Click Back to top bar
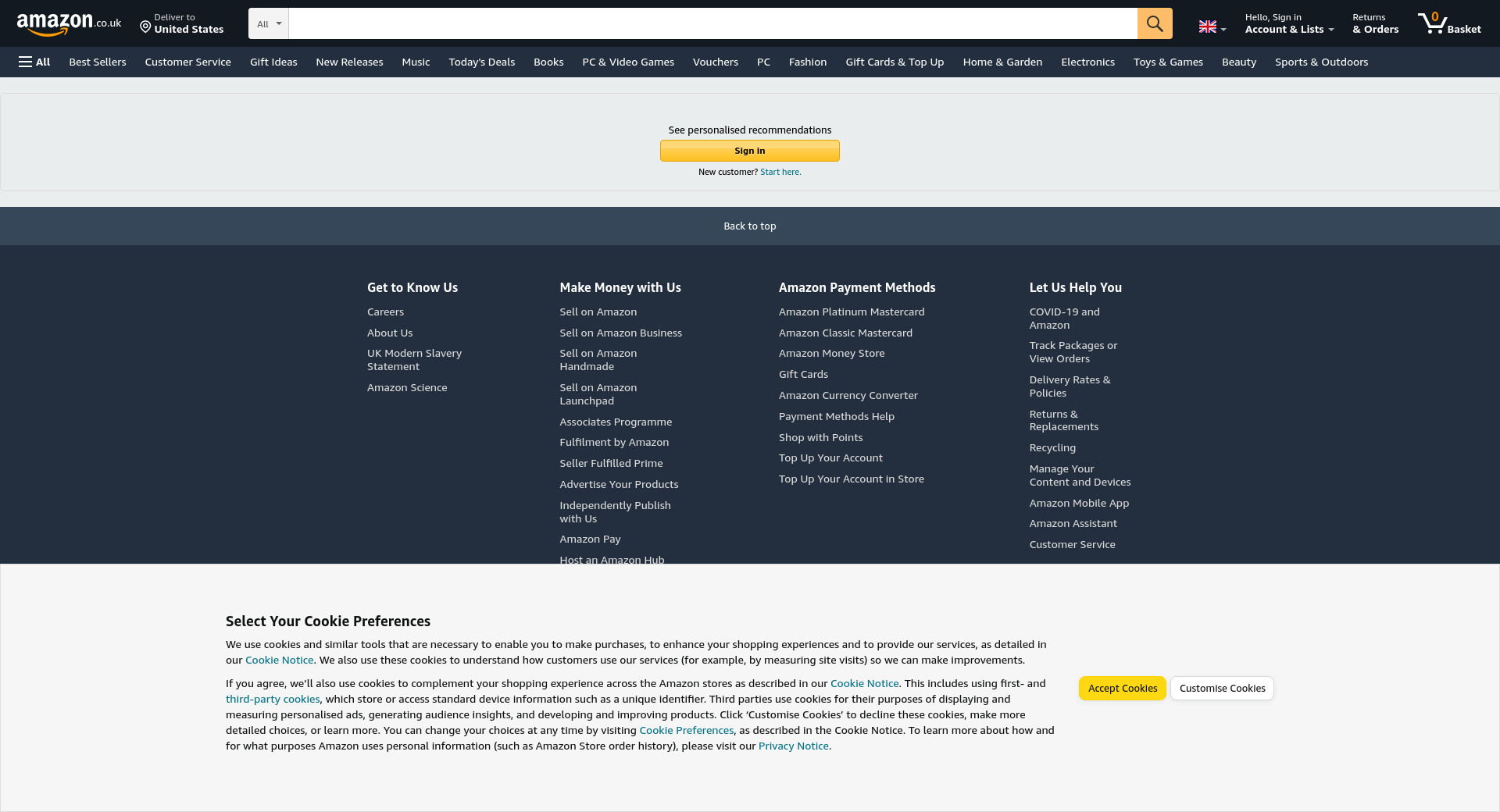Image resolution: width=1500 pixels, height=812 pixels. click(x=749, y=226)
